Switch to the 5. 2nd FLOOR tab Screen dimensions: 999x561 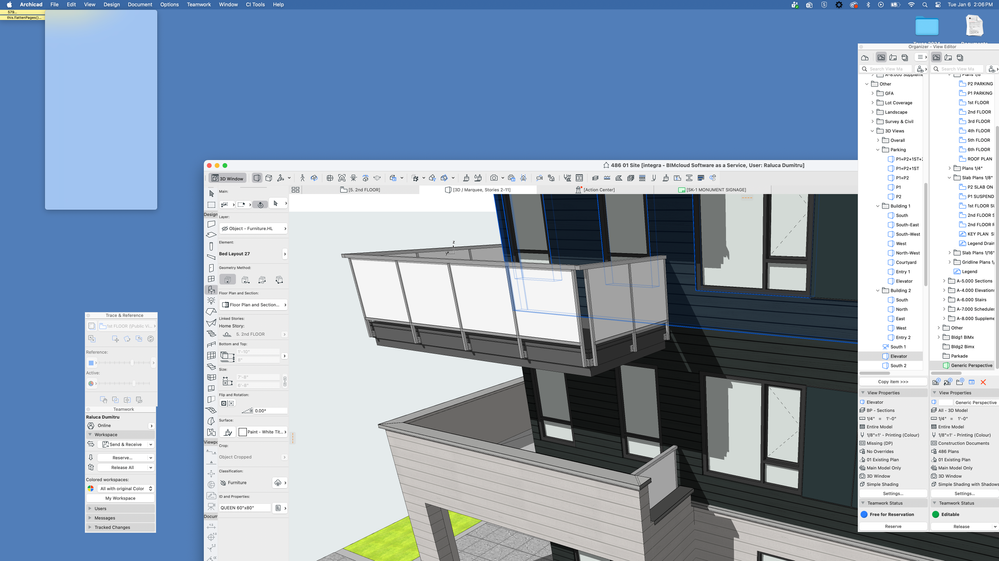360,190
